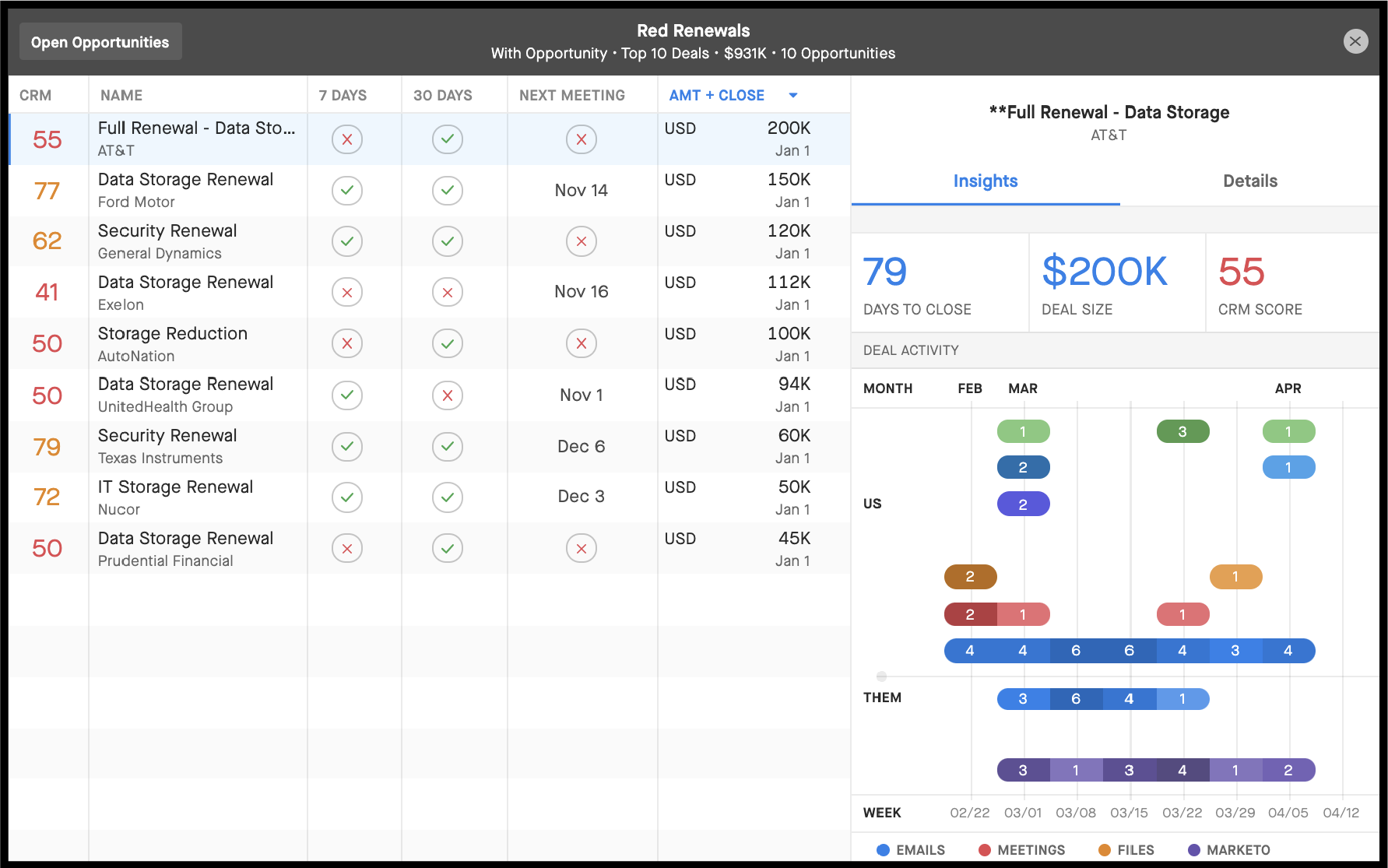Sort by 7 DAYS column header

[x=343, y=95]
